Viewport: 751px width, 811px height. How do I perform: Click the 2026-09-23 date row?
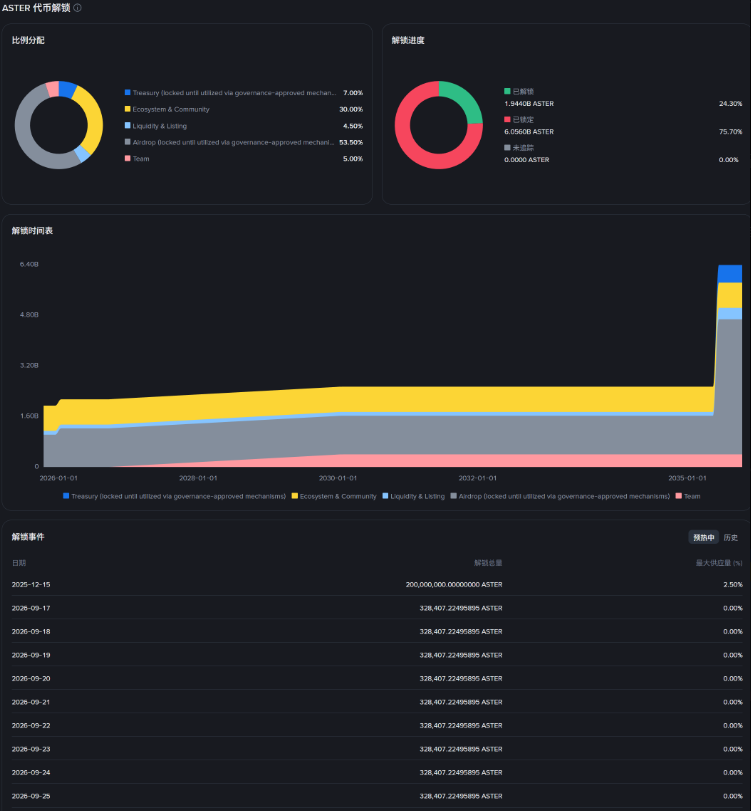(377, 749)
